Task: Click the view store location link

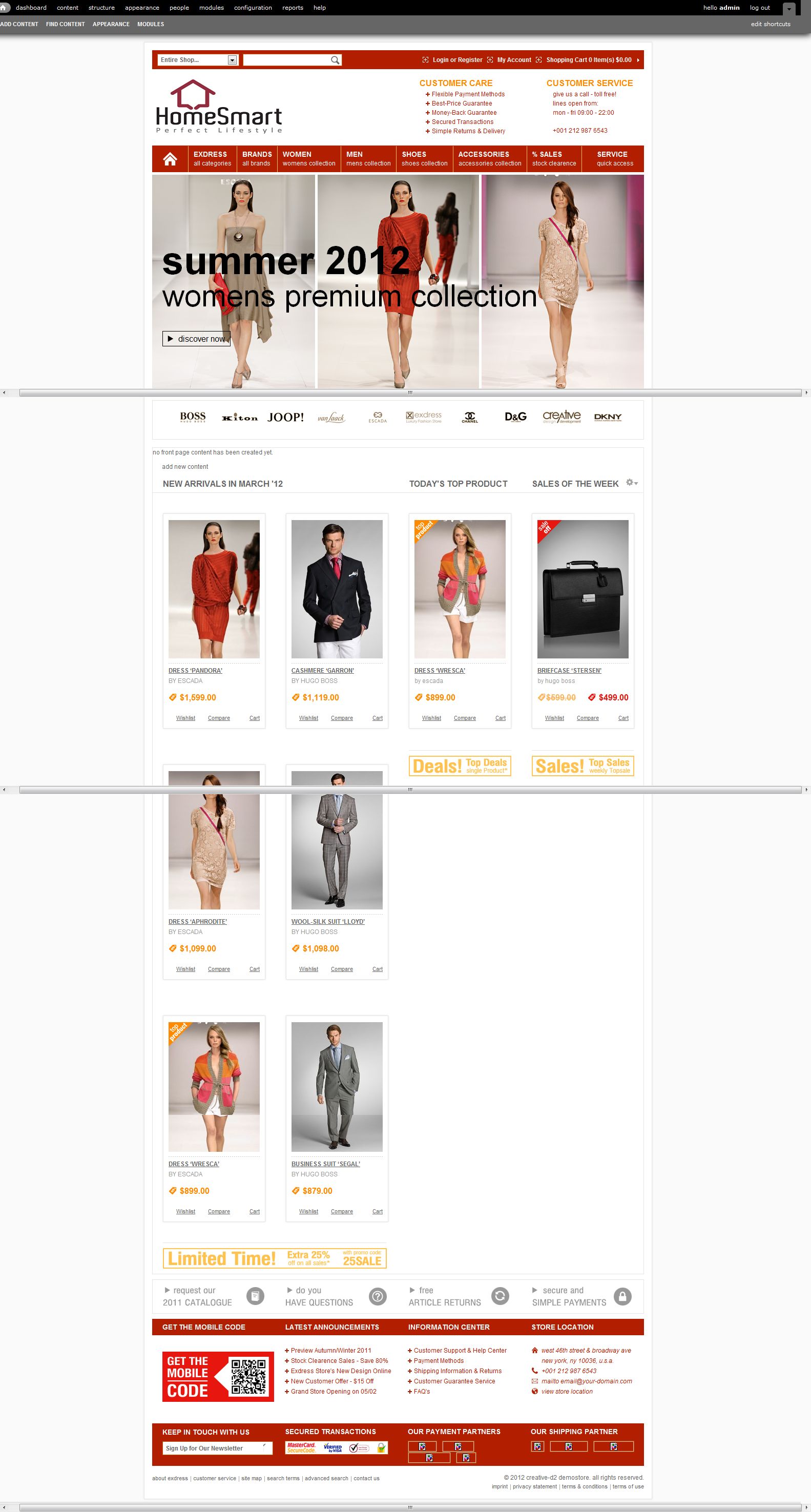Action: point(567,1391)
